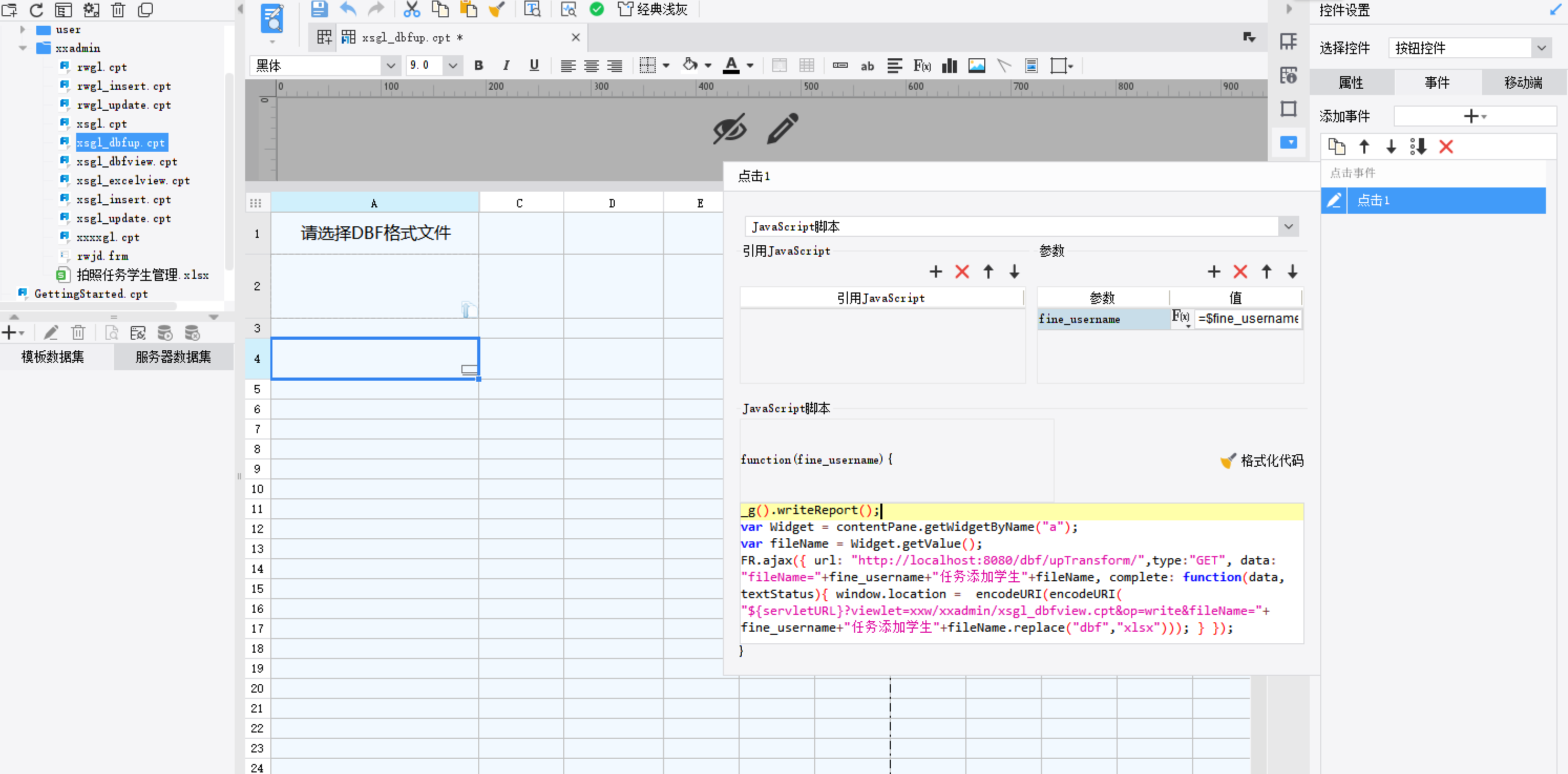Align cell text to the right
This screenshot has width=1568, height=774.
[x=615, y=66]
